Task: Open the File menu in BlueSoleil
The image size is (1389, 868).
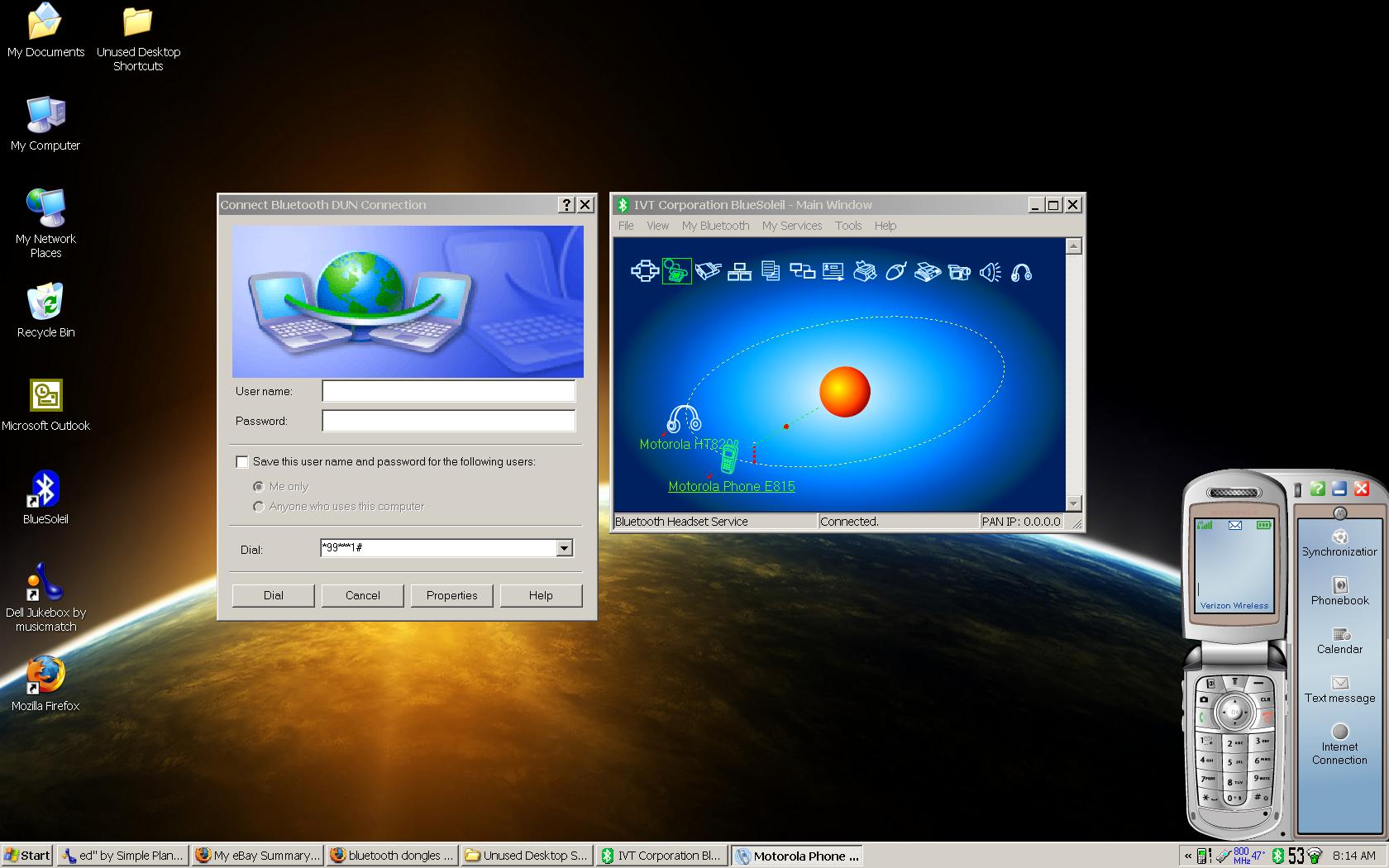Action: click(626, 226)
